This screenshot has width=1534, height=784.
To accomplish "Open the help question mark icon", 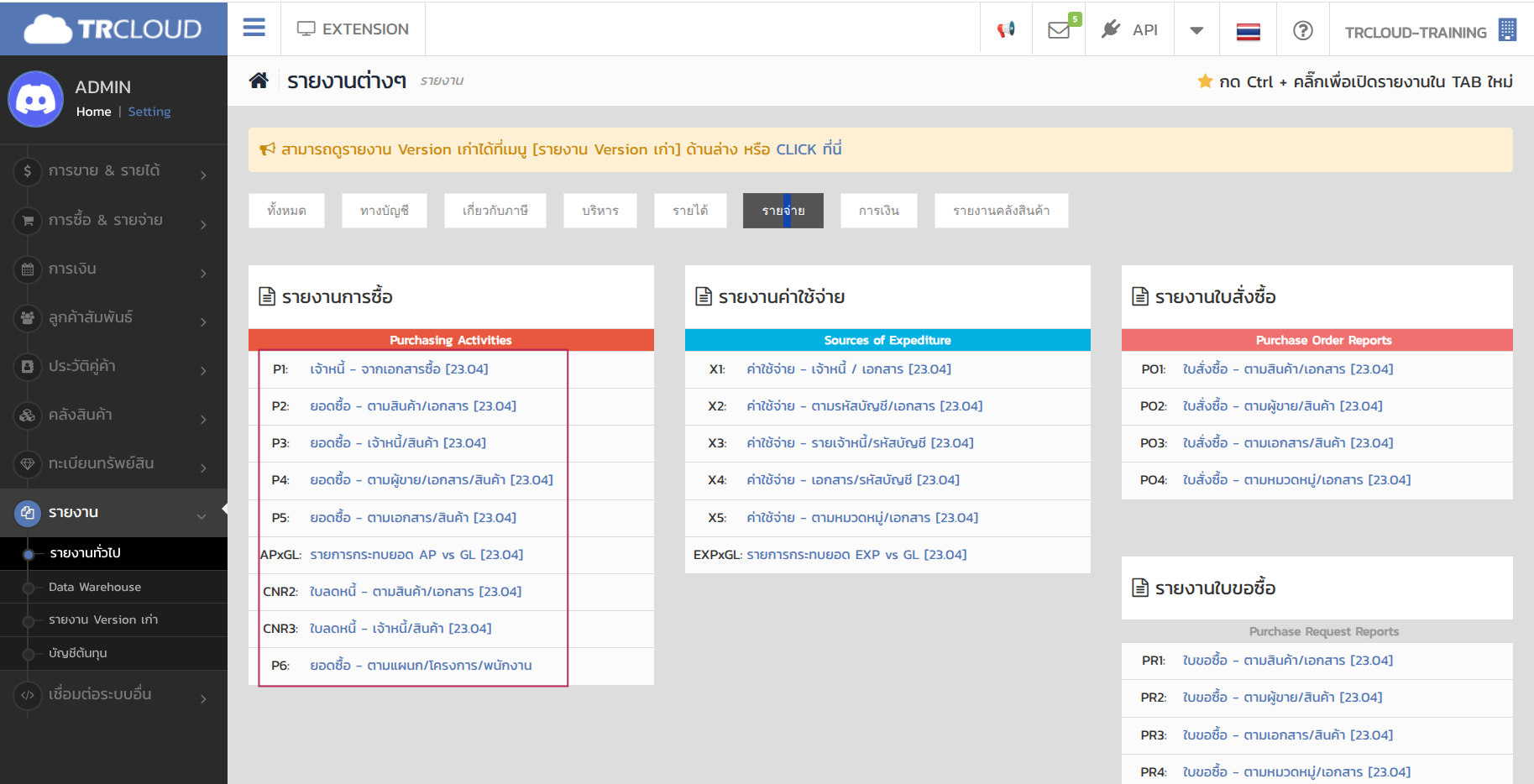I will [x=1302, y=31].
